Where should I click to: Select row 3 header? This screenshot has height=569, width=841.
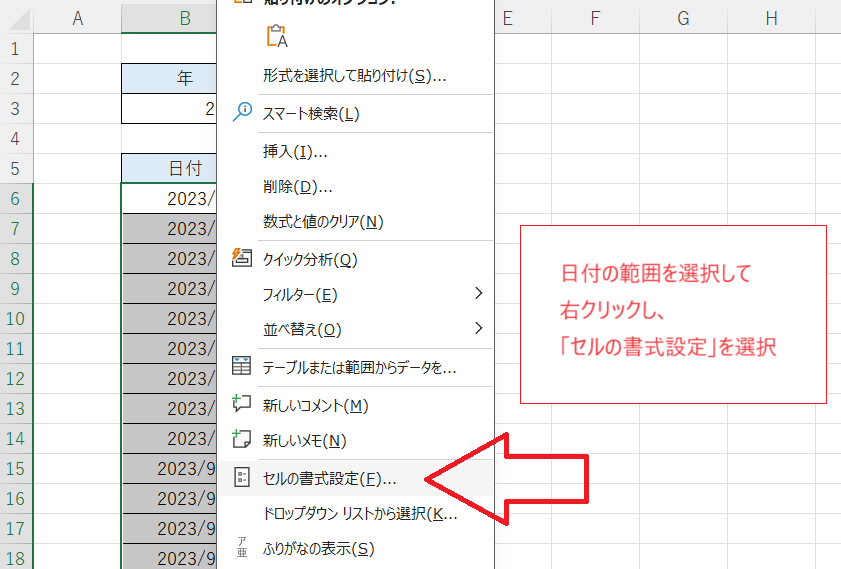(16, 109)
